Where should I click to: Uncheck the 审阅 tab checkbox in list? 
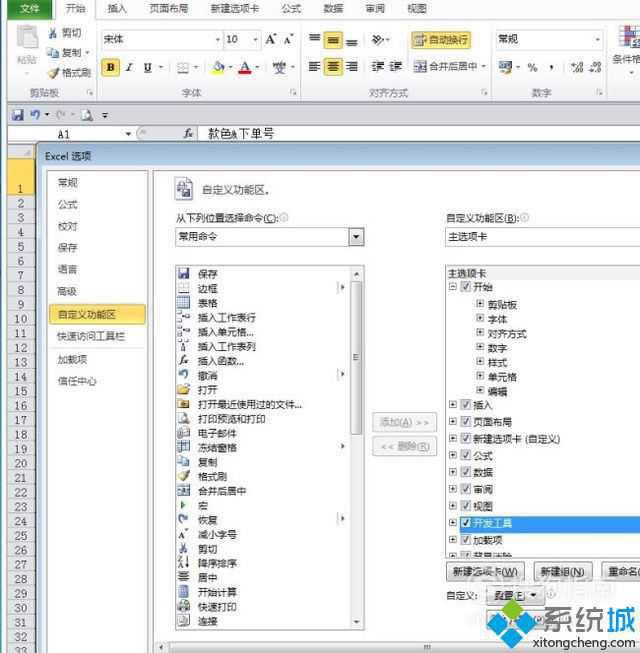tap(466, 489)
